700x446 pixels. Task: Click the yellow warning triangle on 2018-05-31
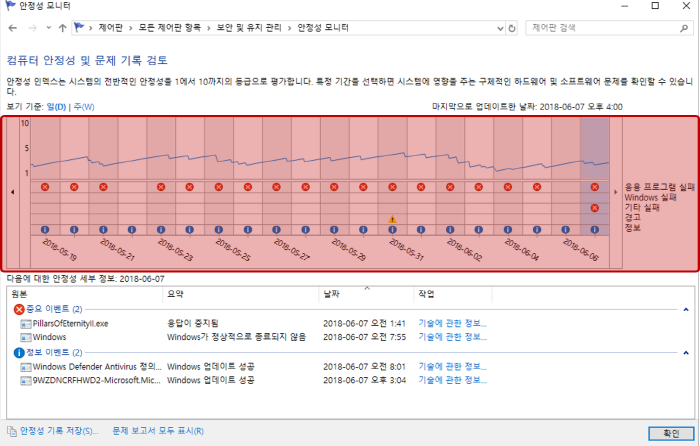pyautogui.click(x=392, y=219)
